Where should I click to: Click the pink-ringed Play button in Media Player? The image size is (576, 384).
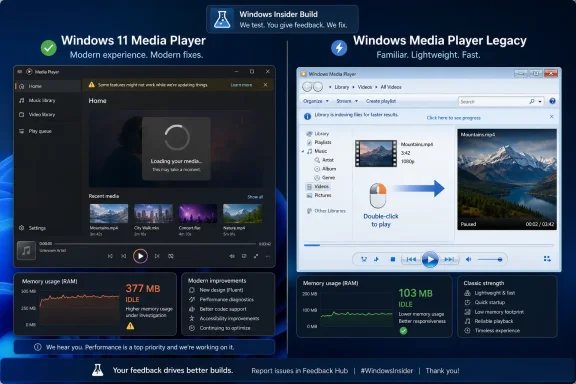(x=140, y=256)
